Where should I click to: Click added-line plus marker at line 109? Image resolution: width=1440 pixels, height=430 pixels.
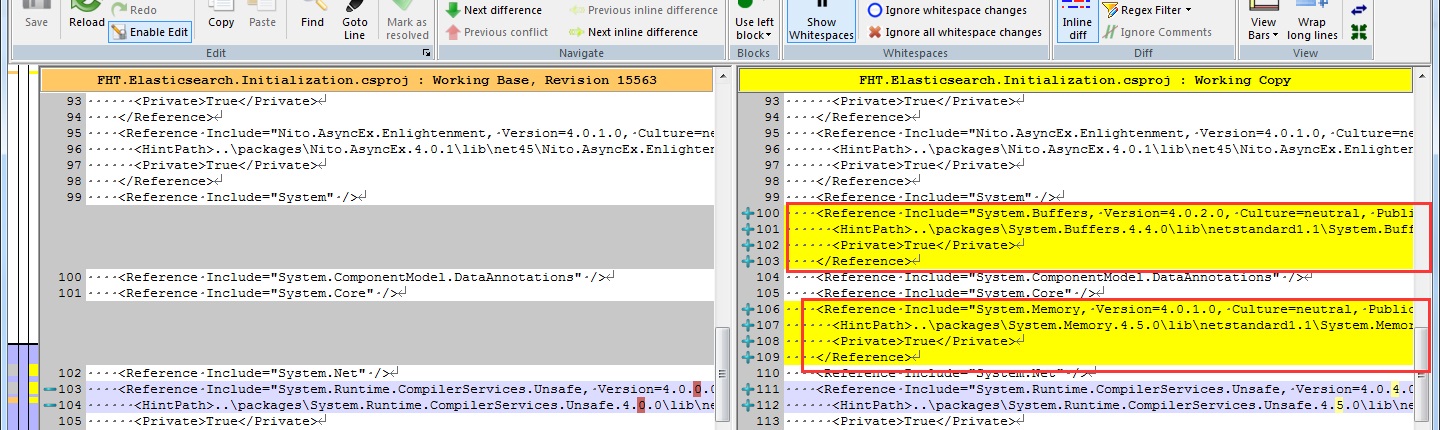click(x=747, y=357)
